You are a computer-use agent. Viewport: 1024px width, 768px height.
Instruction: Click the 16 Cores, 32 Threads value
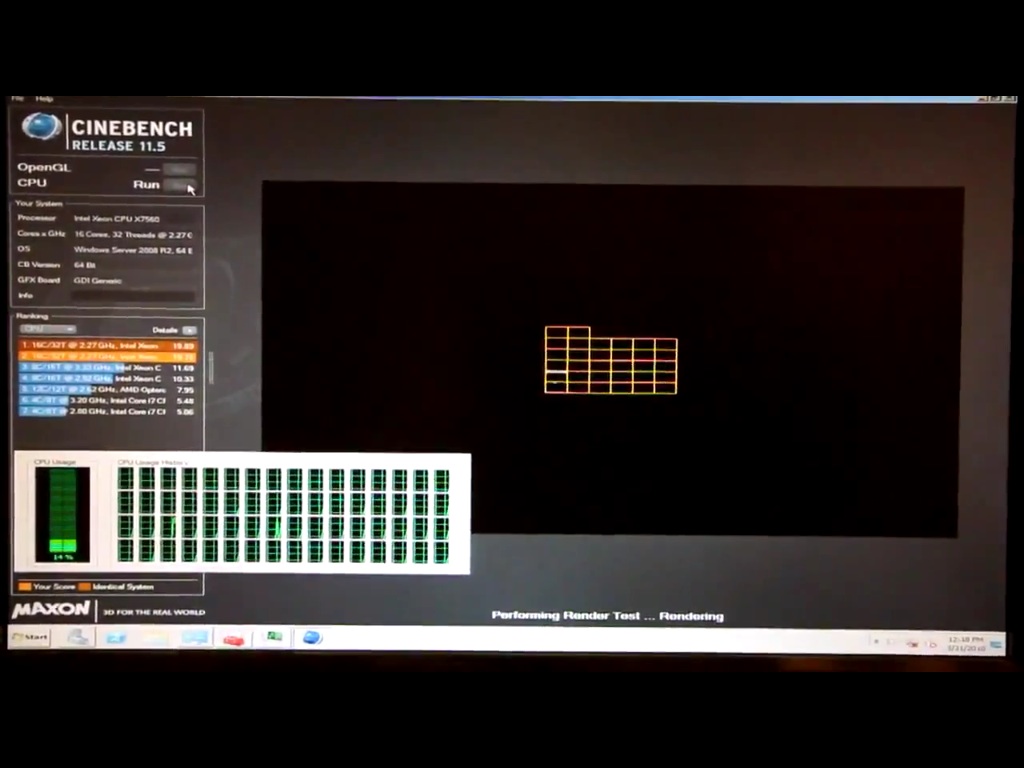click(133, 234)
